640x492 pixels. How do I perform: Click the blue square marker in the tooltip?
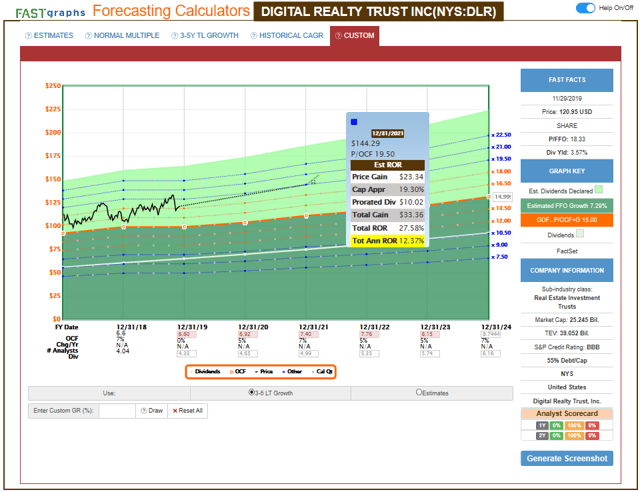pos(354,122)
